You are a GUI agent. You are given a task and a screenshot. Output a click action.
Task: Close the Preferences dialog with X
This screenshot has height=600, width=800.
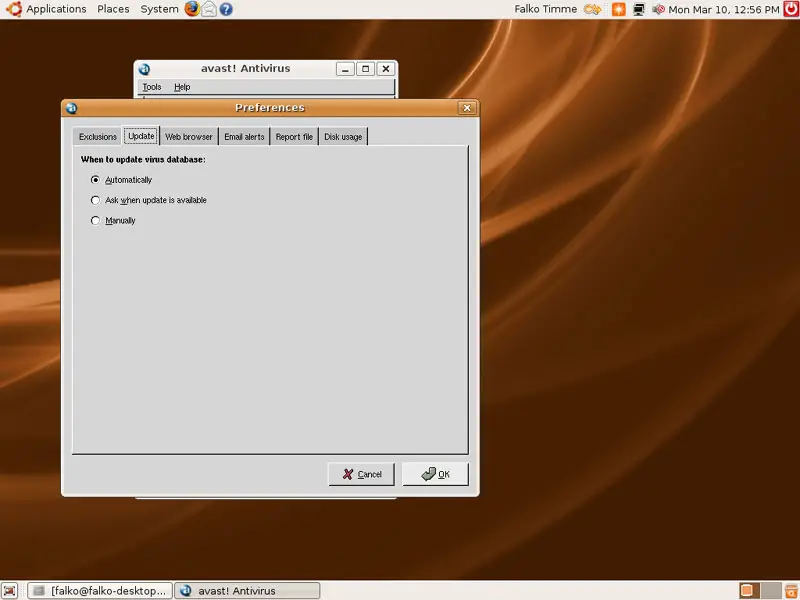[467, 108]
